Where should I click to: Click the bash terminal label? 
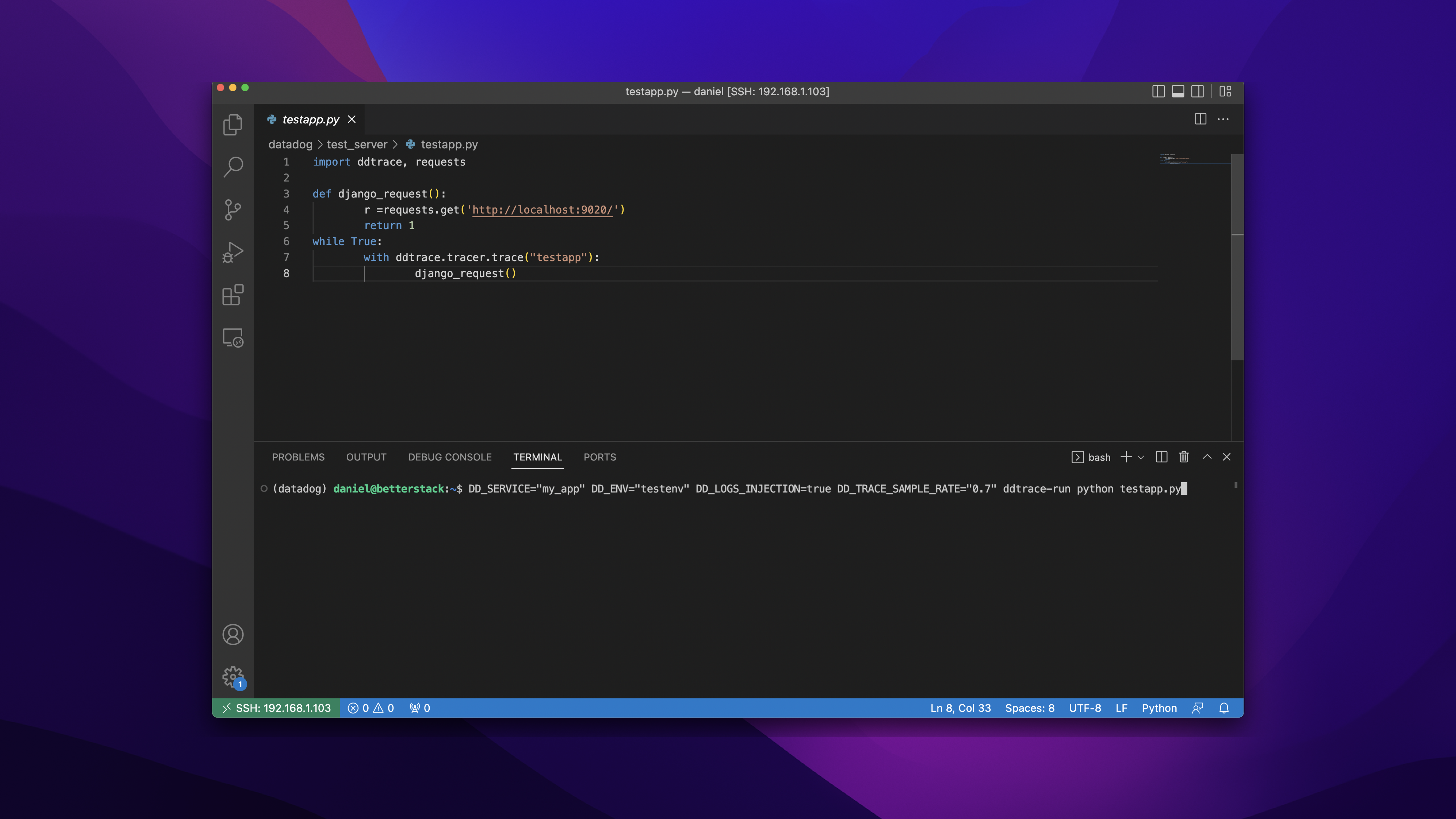1091,457
